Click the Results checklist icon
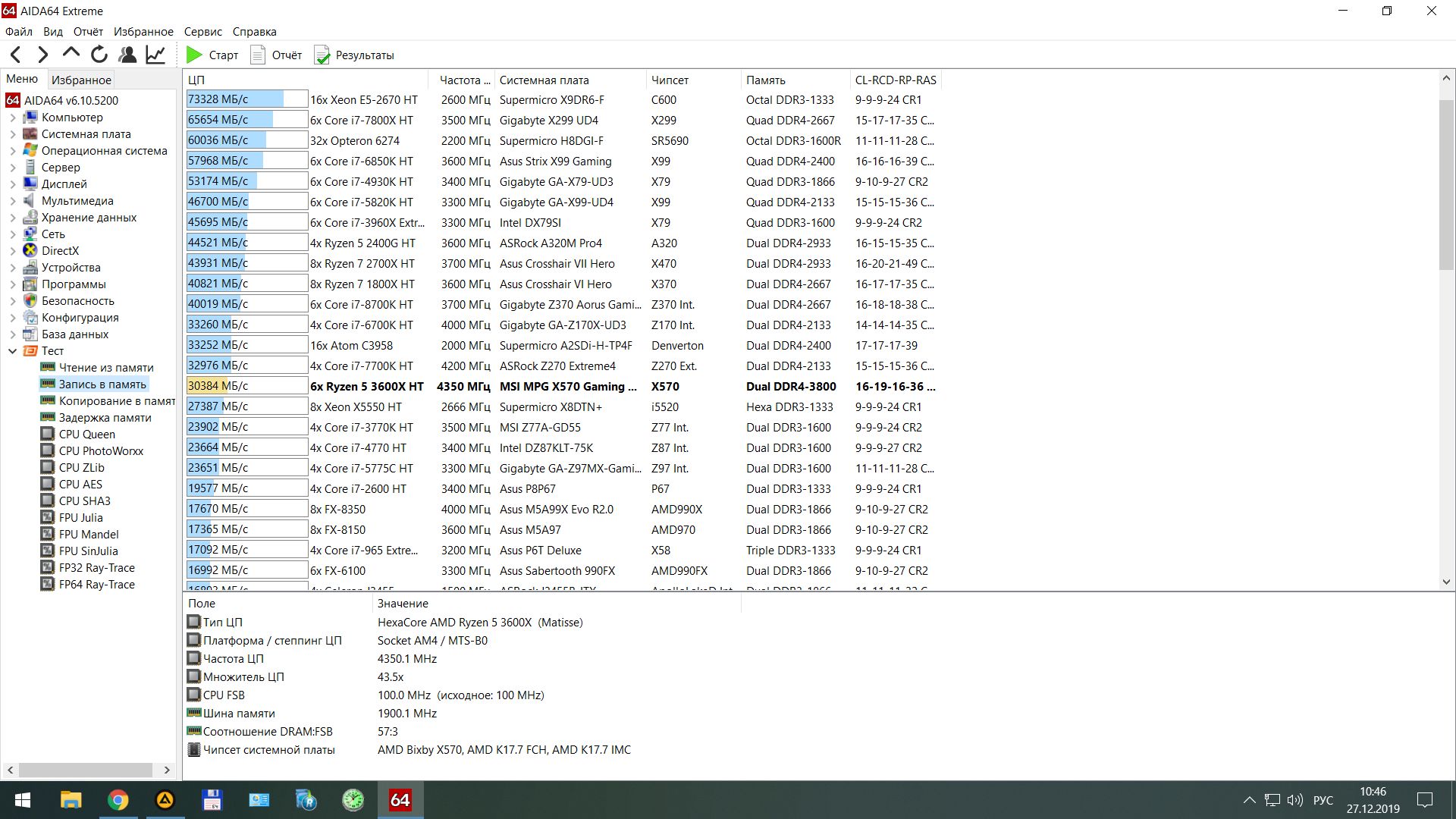Screen dimensions: 1456x819 coord(322,55)
